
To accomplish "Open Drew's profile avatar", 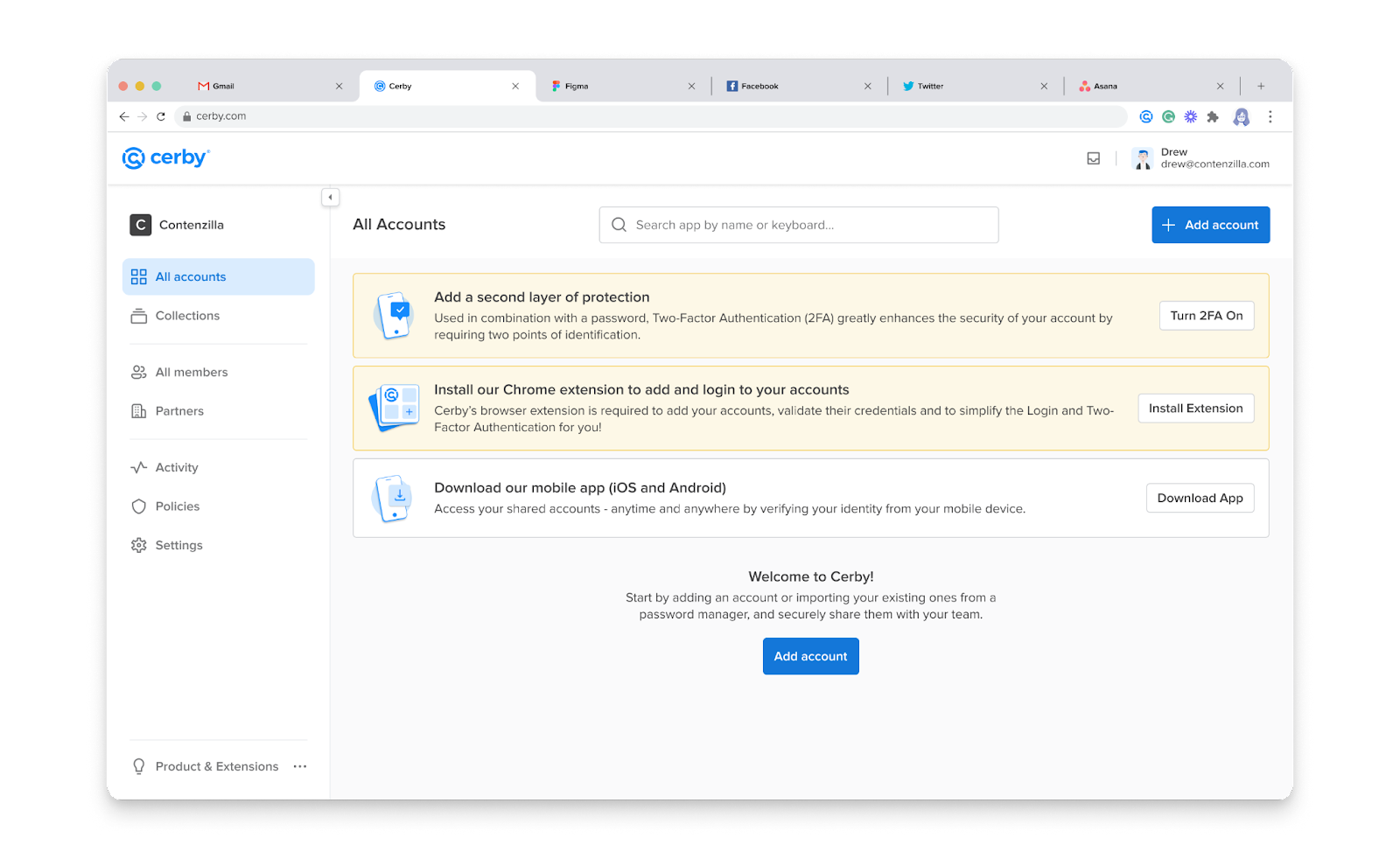I will click(1143, 158).
